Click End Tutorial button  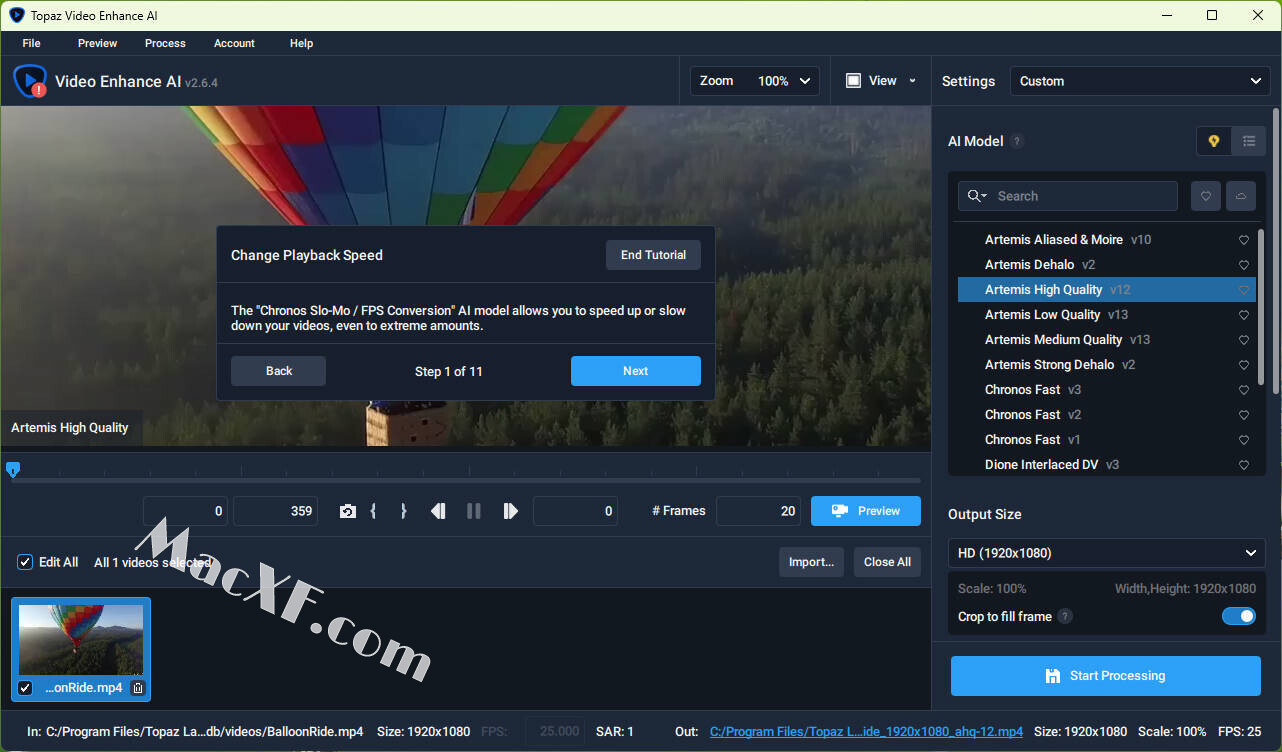click(653, 255)
